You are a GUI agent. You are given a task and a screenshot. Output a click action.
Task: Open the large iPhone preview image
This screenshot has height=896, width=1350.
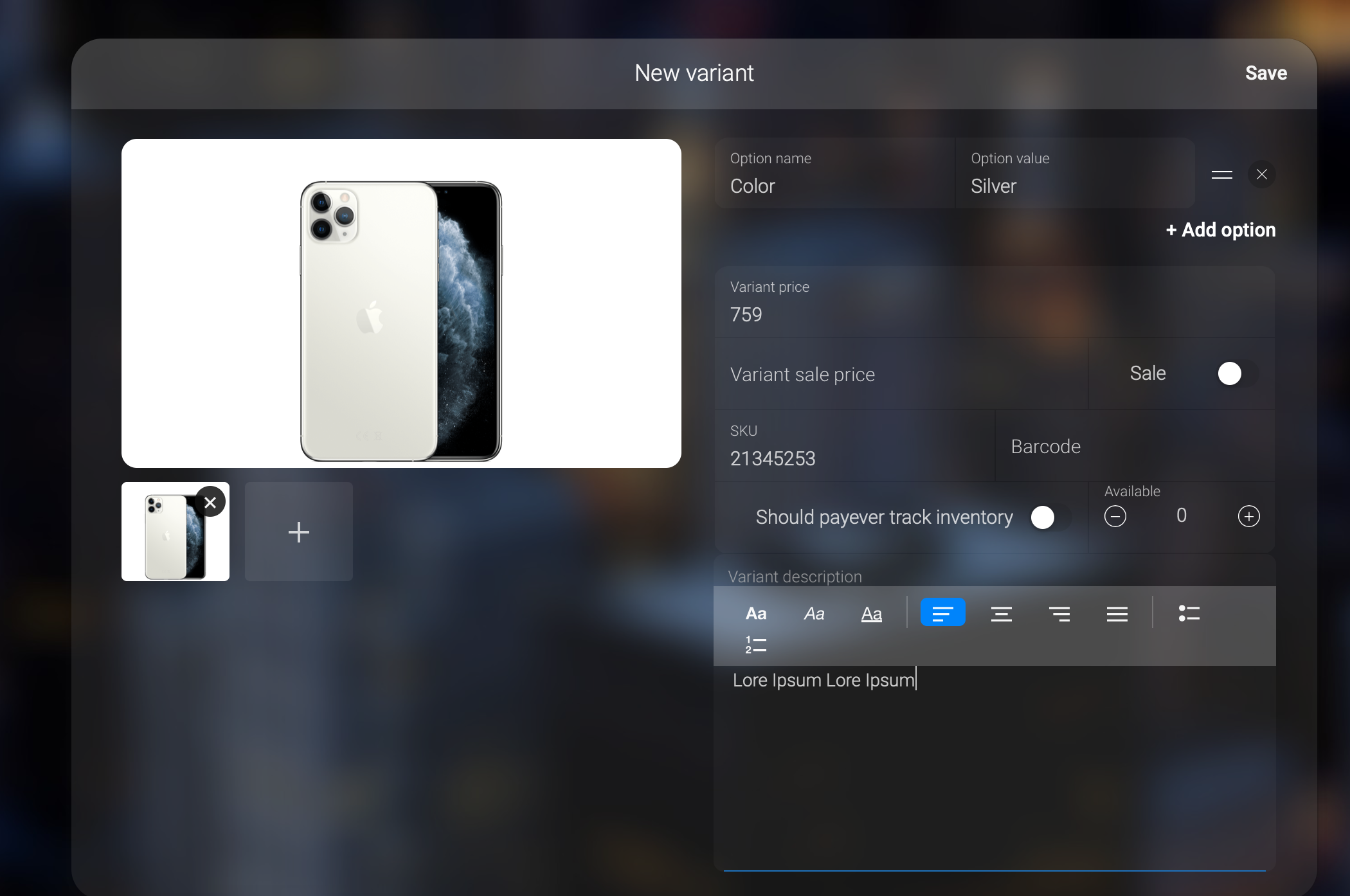click(x=401, y=303)
